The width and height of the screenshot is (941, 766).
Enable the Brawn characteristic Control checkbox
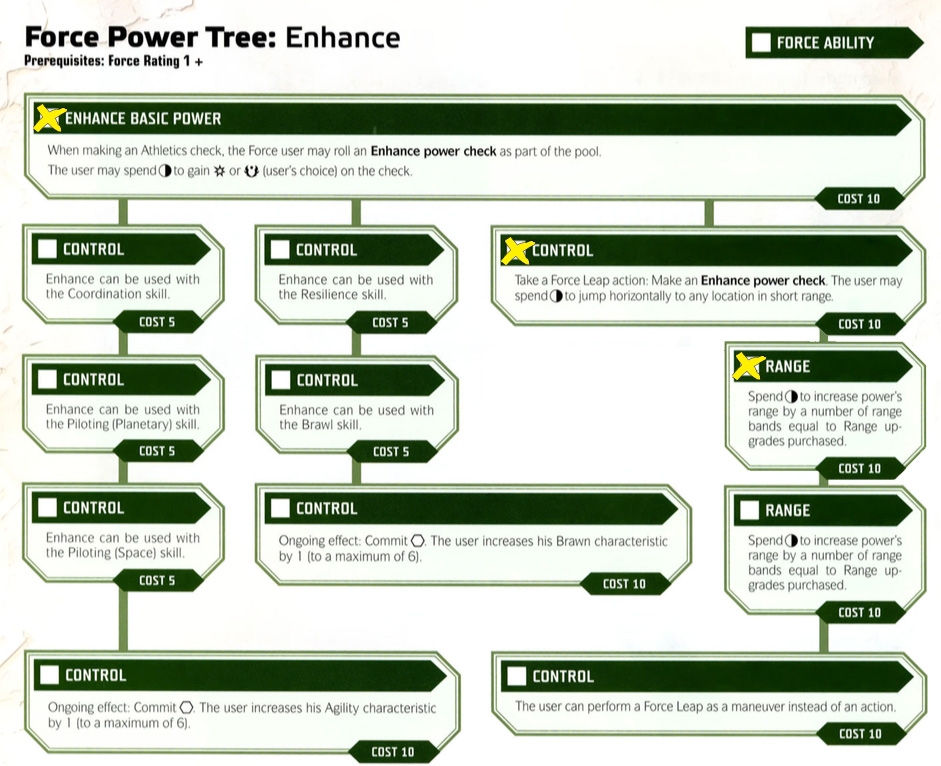280,509
